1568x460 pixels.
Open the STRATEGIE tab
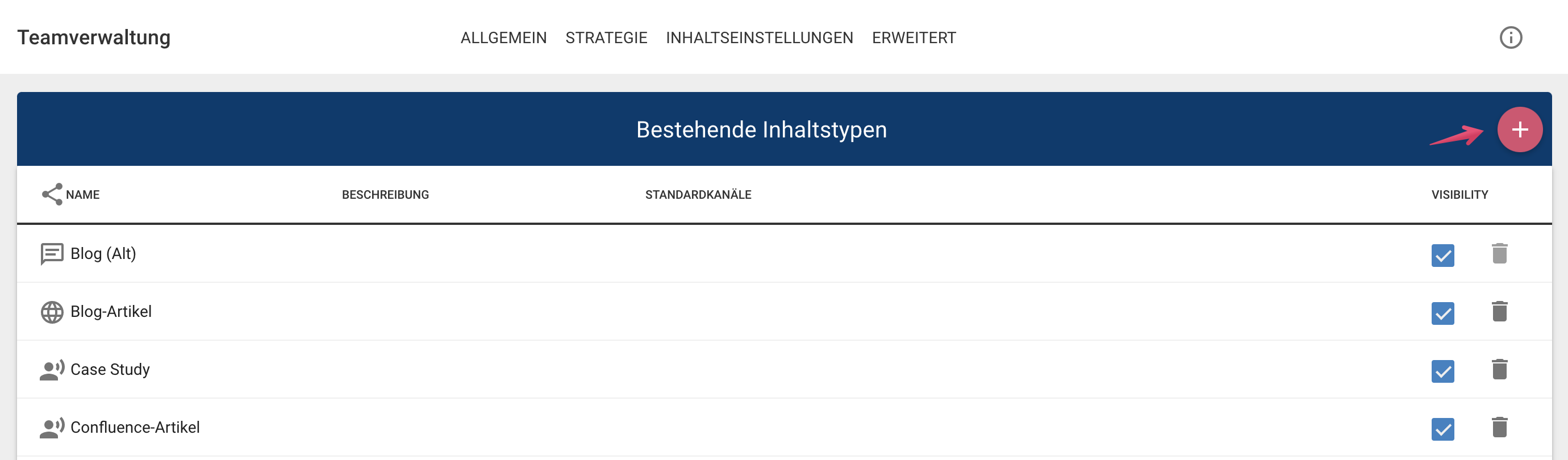tap(606, 37)
